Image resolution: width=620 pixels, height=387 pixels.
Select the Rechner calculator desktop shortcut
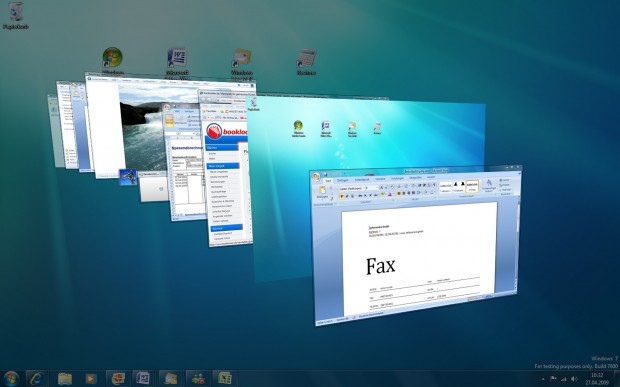tap(306, 61)
